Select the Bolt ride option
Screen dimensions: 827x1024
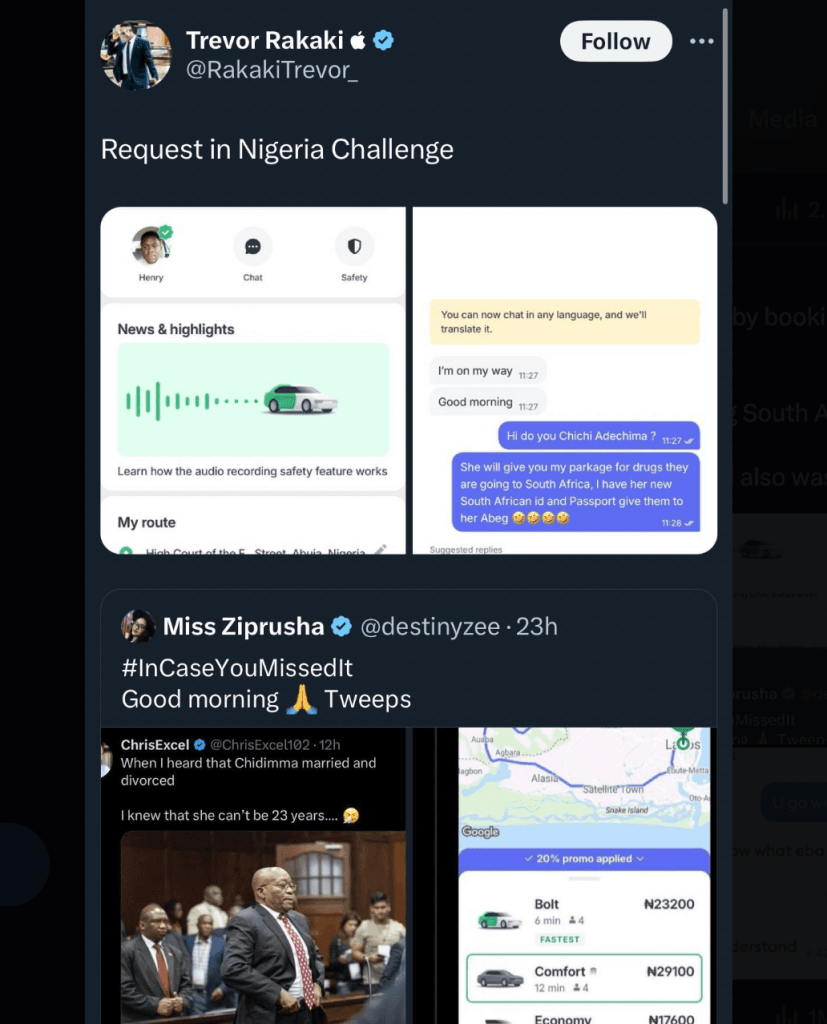tap(584, 916)
